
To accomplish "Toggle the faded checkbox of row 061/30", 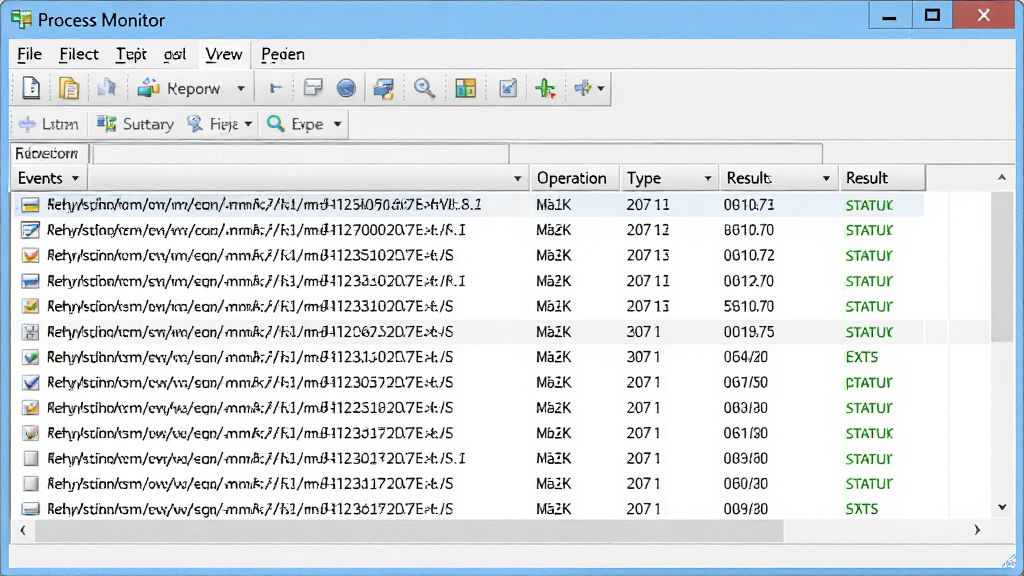I will point(30,433).
